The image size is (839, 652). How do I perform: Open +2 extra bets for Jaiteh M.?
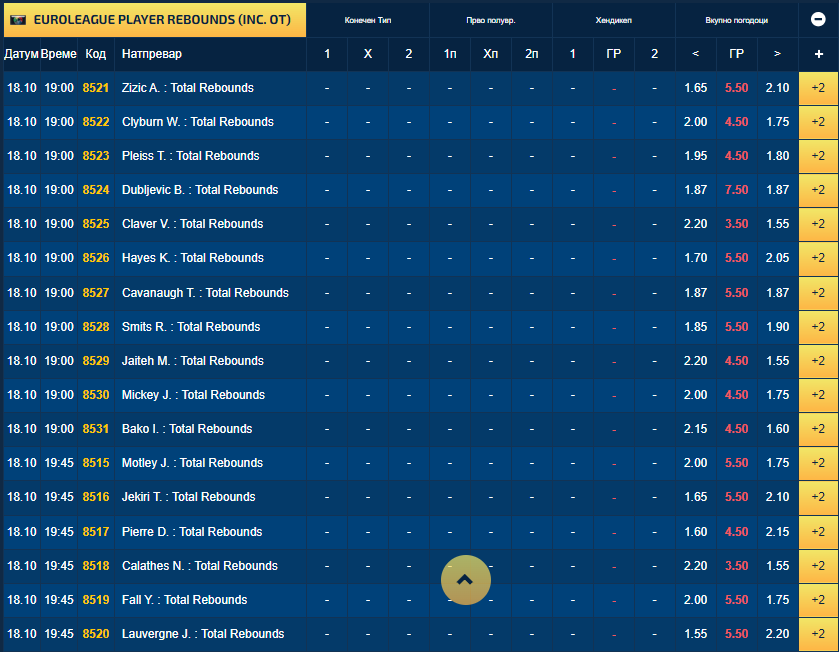[818, 360]
